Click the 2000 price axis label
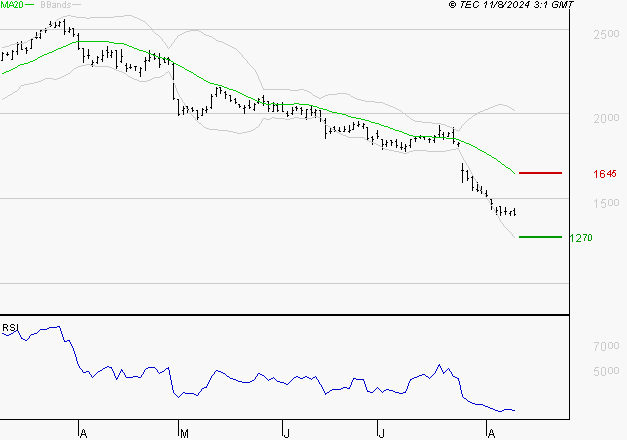The image size is (627, 440). click(606, 118)
